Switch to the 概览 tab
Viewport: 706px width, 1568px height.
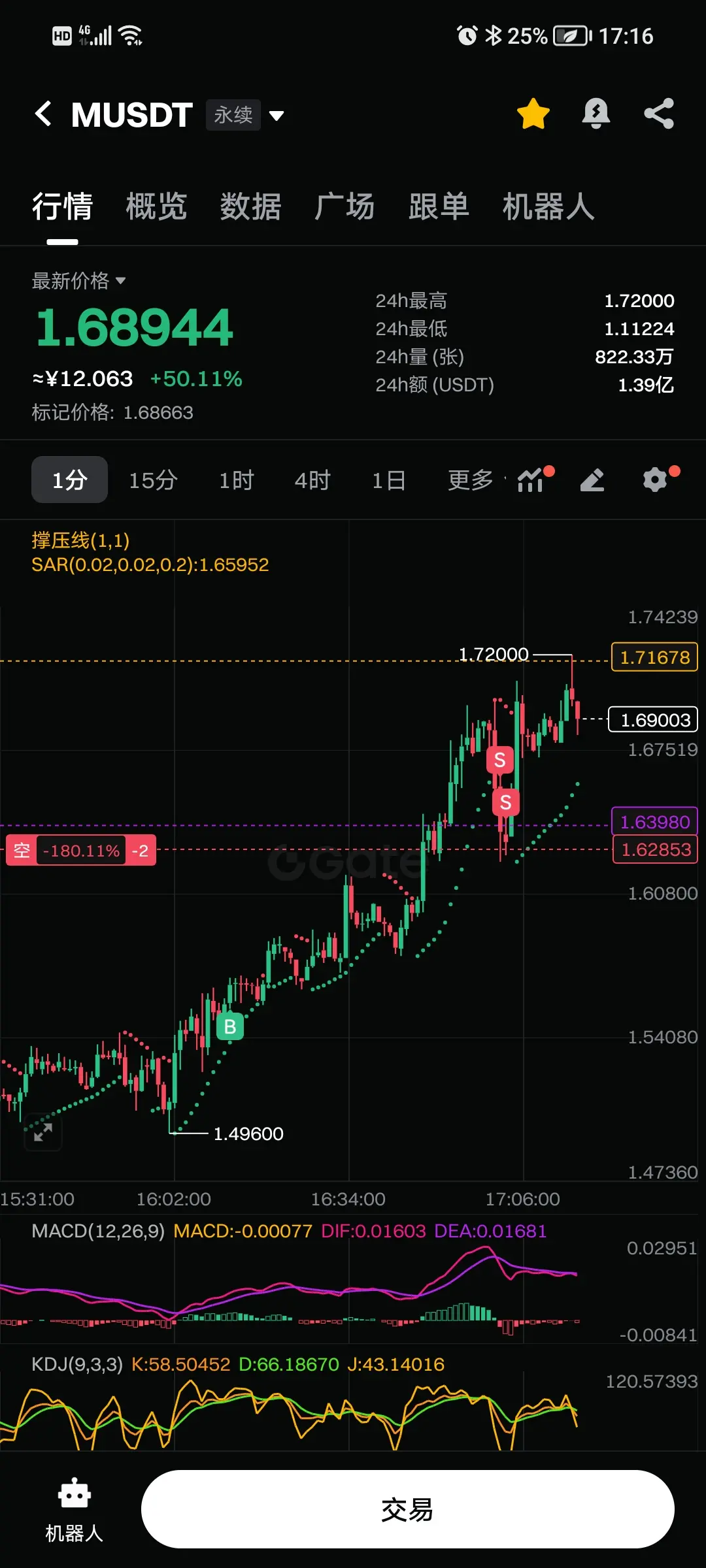coord(157,206)
